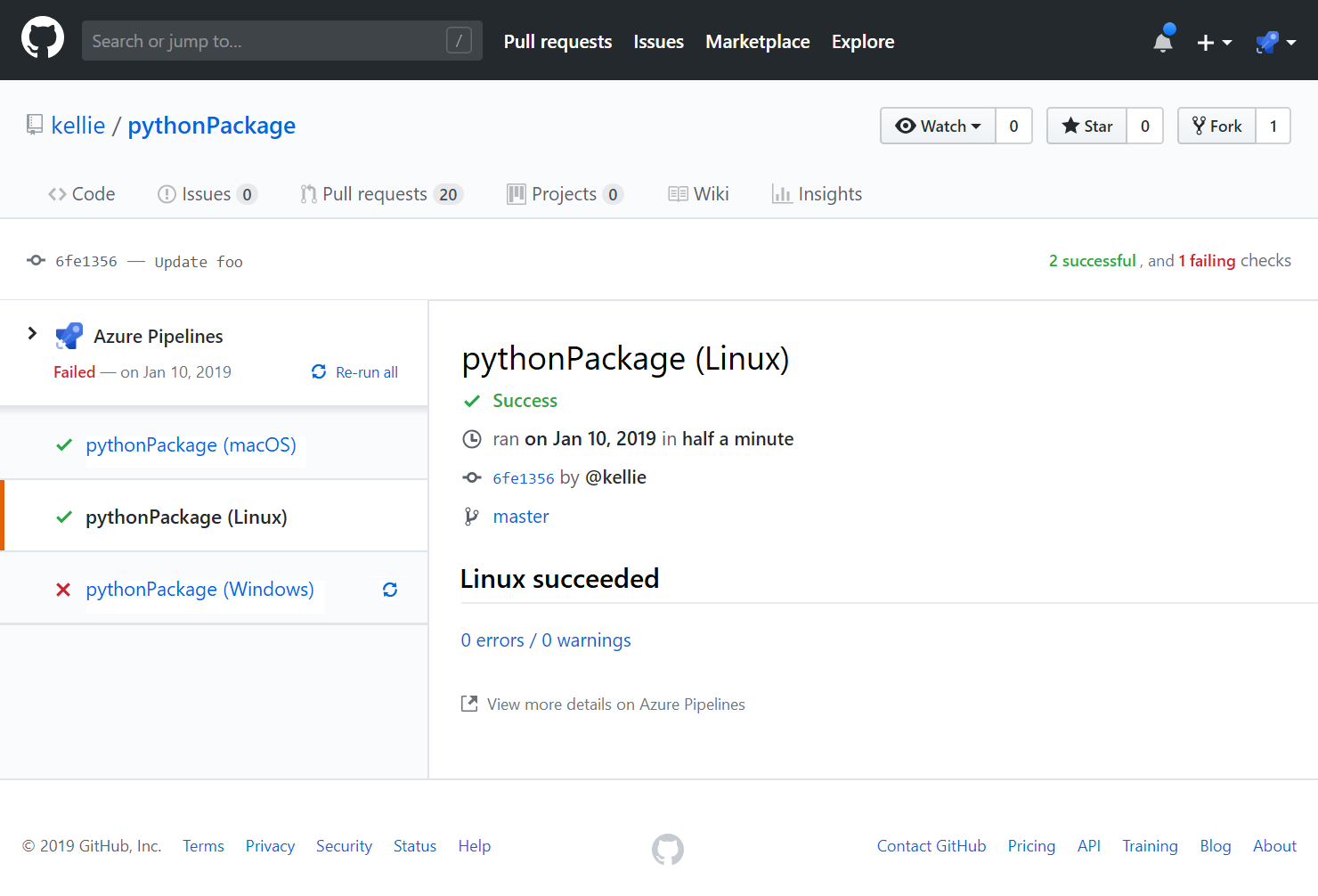Click Re-run all link

pyautogui.click(x=355, y=372)
